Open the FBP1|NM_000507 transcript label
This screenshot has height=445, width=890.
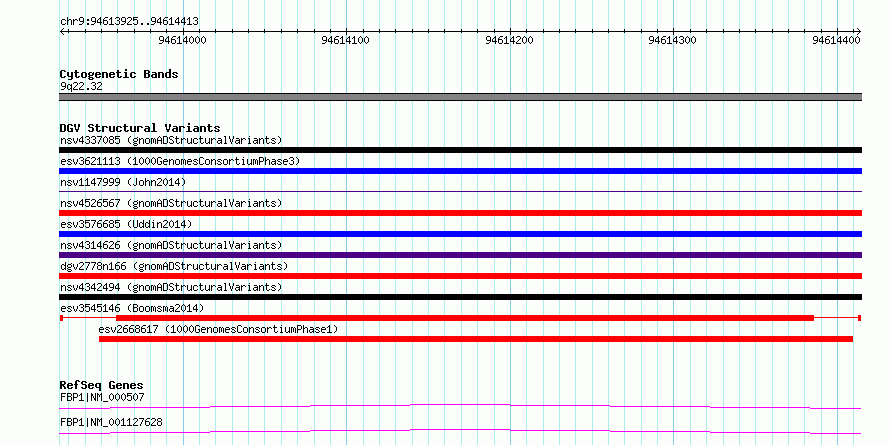[102, 397]
